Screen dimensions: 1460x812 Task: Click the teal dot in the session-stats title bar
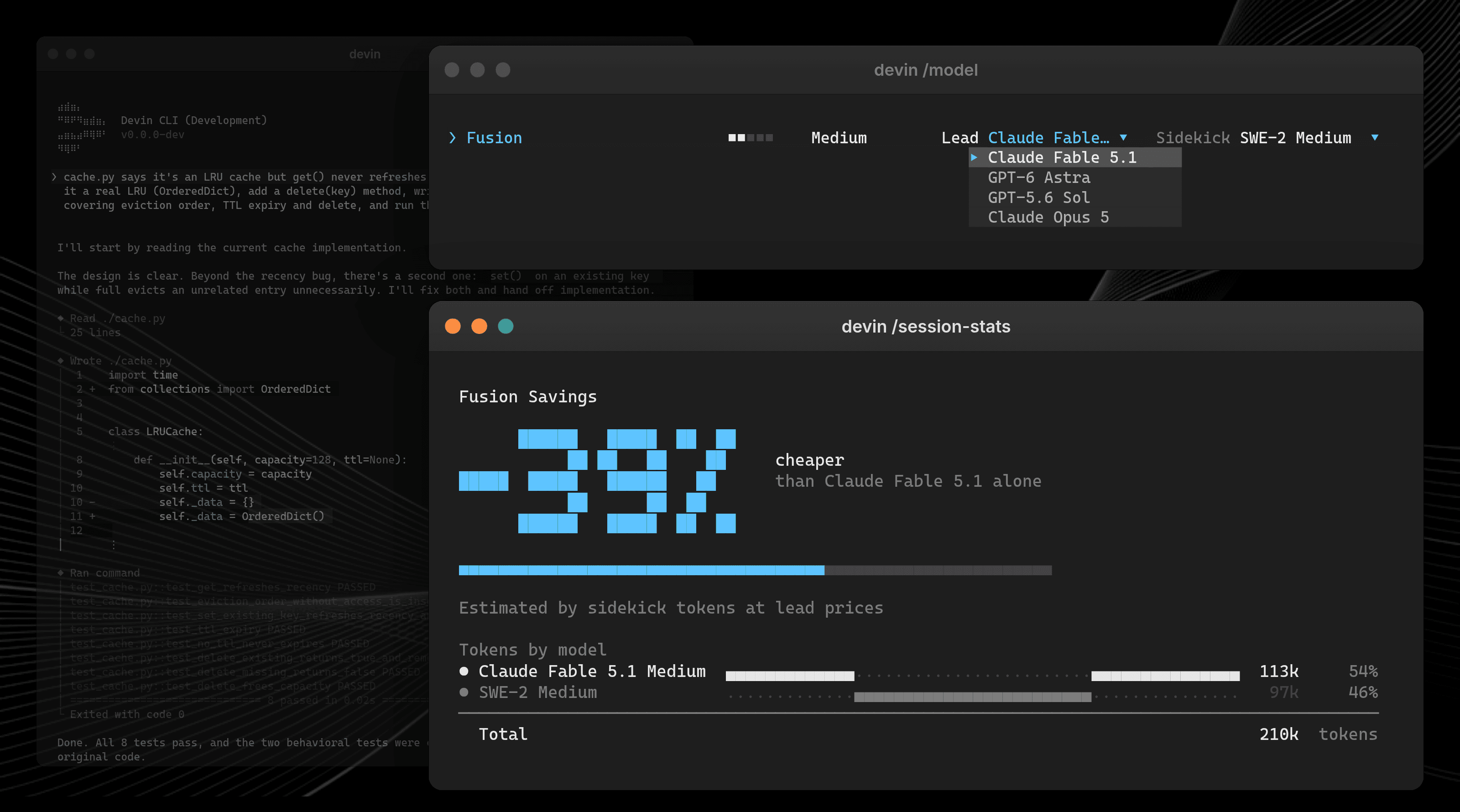point(506,326)
